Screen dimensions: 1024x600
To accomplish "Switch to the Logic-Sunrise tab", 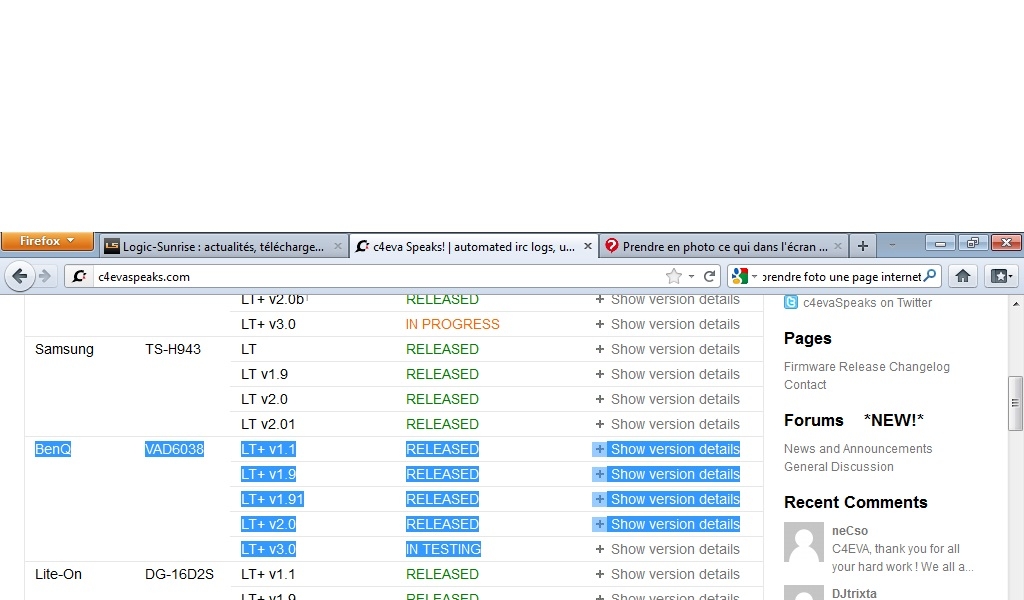I will coord(223,246).
